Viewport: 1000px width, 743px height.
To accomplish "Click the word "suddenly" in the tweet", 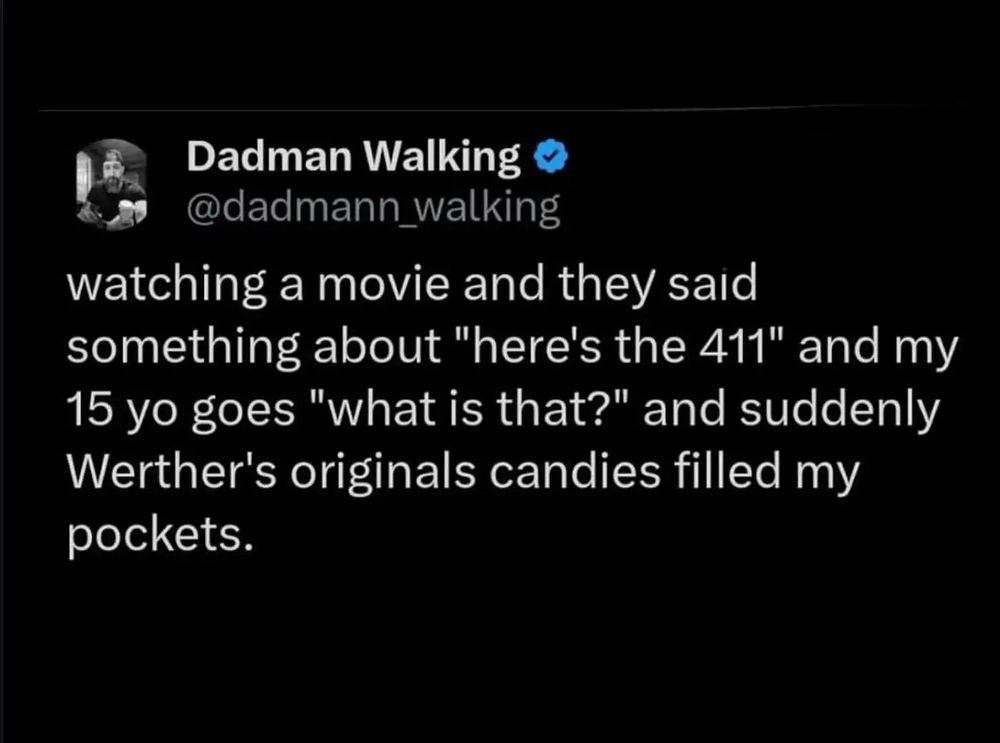I will pyautogui.click(x=840, y=410).
